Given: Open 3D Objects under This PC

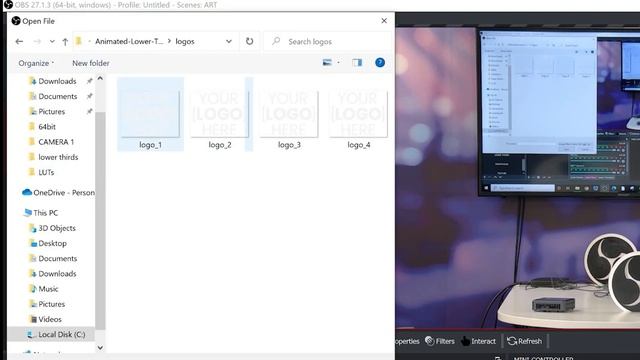Looking at the screenshot, I should tap(52, 228).
